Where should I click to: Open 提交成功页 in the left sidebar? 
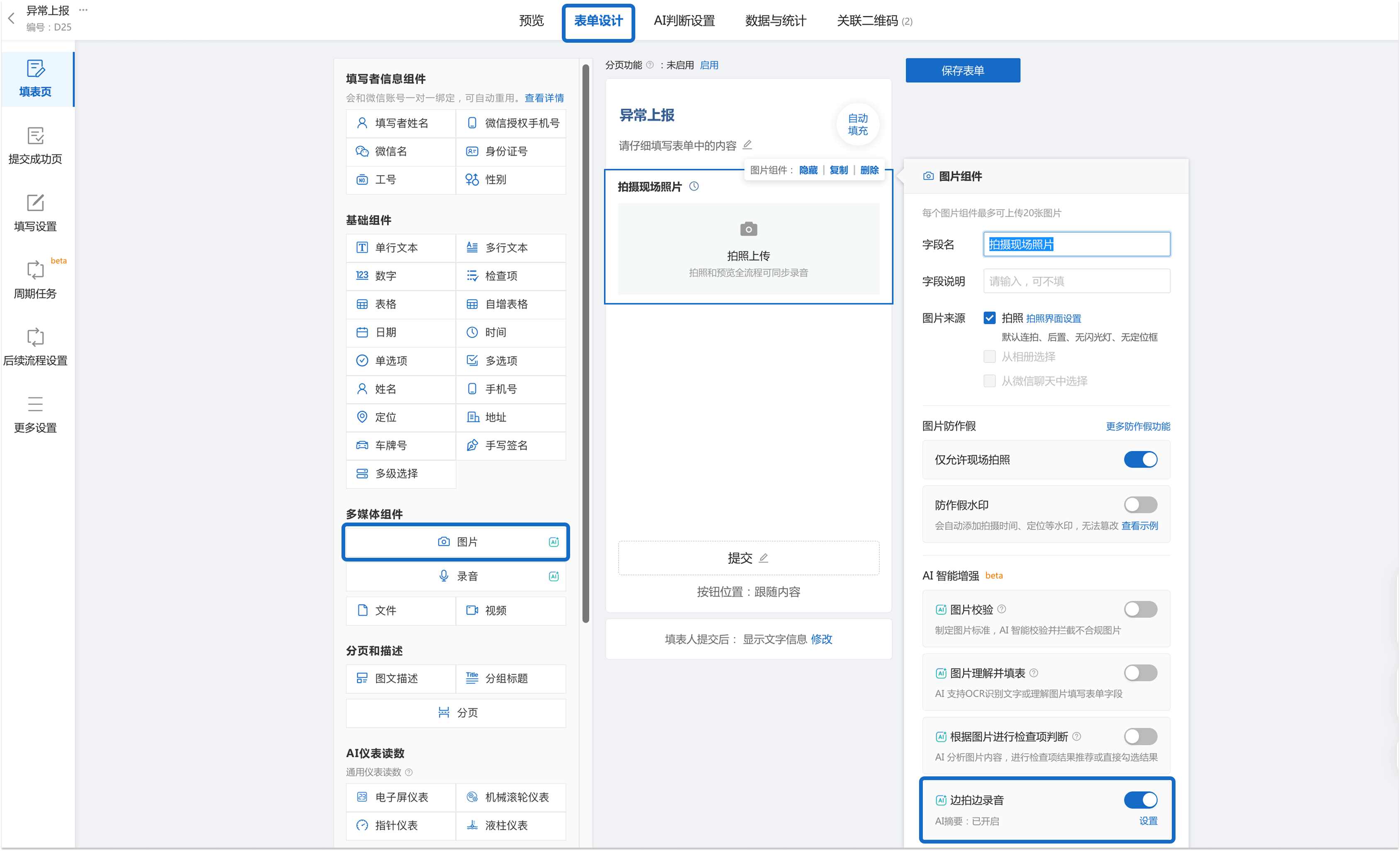pos(35,146)
